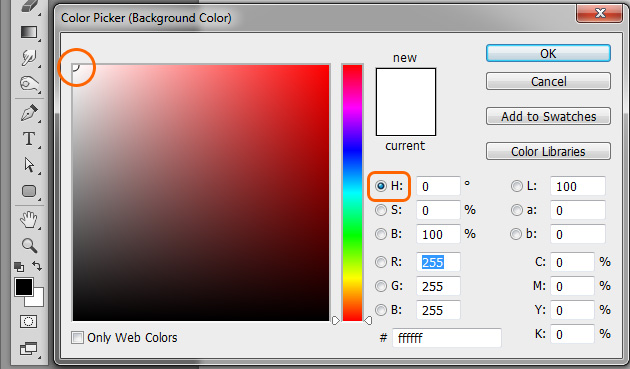The width and height of the screenshot is (630, 369).
Task: Select the S saturation radio button
Action: pos(381,210)
